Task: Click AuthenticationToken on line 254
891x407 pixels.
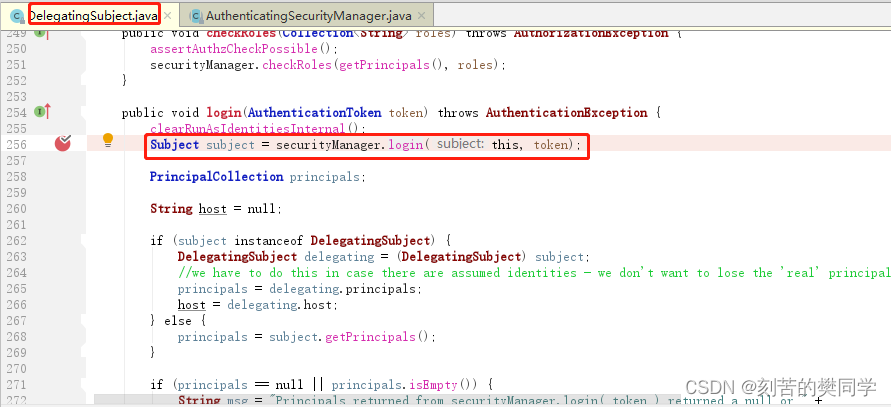Action: pos(315,113)
